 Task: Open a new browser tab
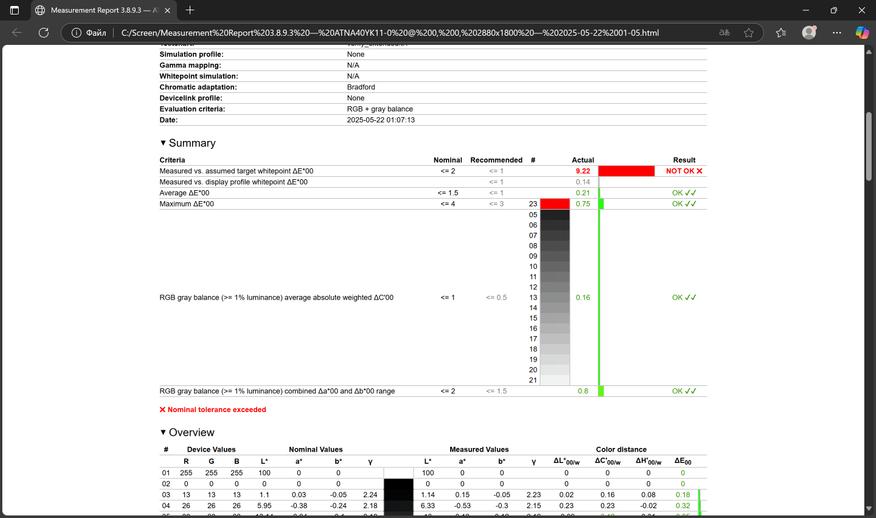pos(190,10)
